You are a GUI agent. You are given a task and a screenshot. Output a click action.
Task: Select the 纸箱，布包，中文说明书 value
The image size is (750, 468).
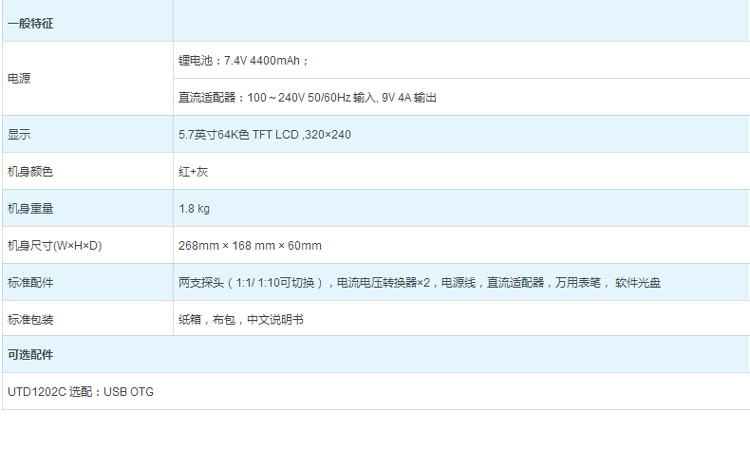tap(241, 320)
